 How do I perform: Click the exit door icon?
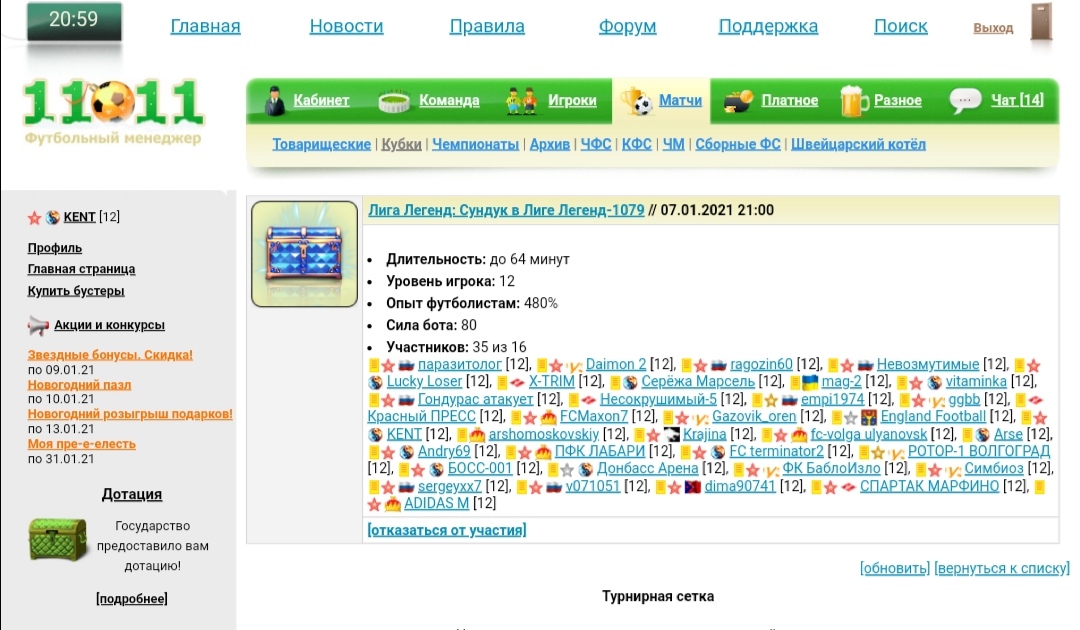pyautogui.click(x=1041, y=24)
